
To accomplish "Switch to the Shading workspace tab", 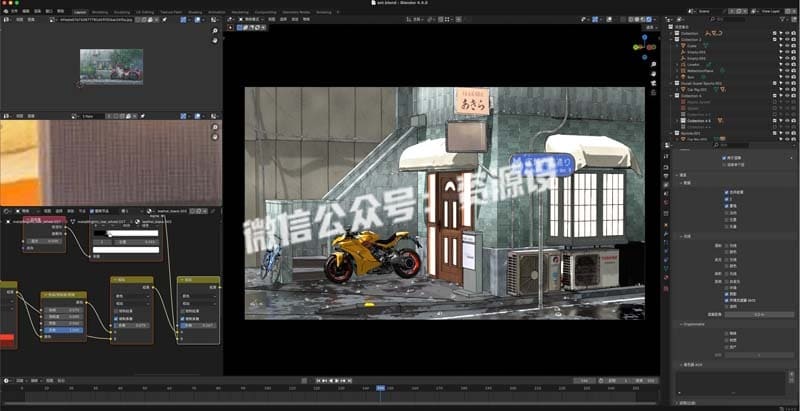I will click(194, 11).
